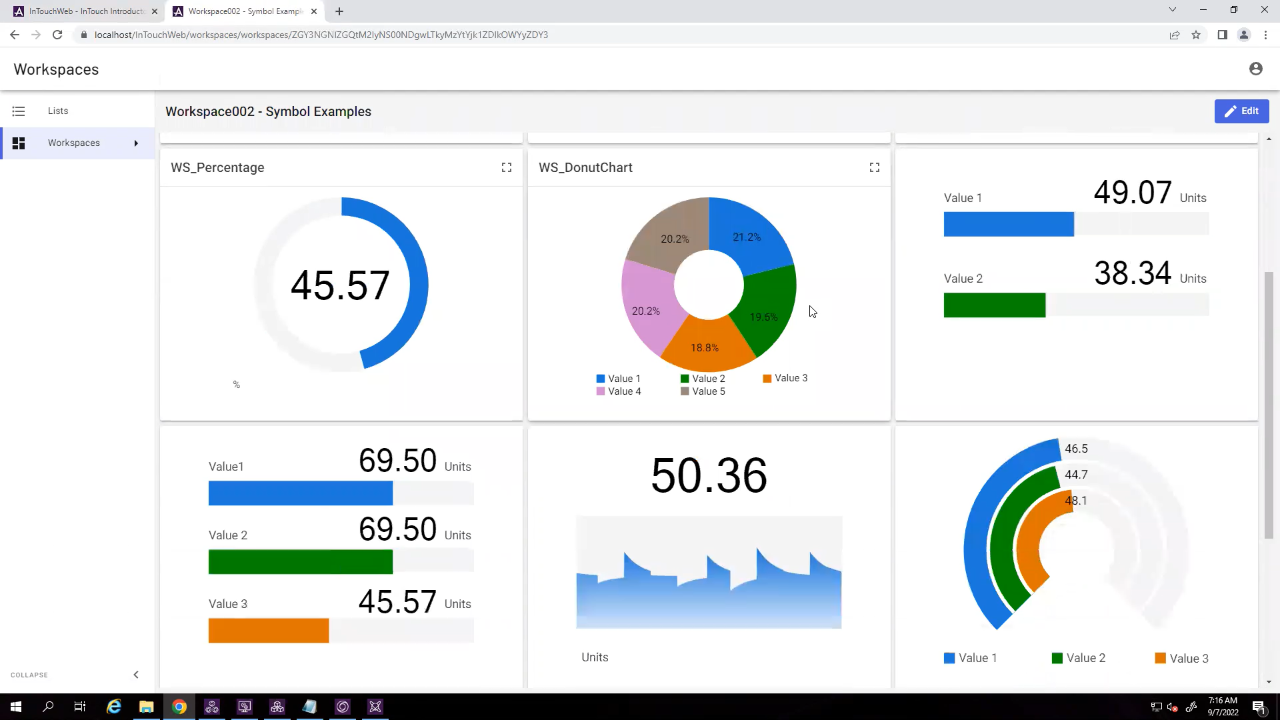Toggle Value 1 legend in donut chart
Screen dimensions: 1280x720
[618, 379]
